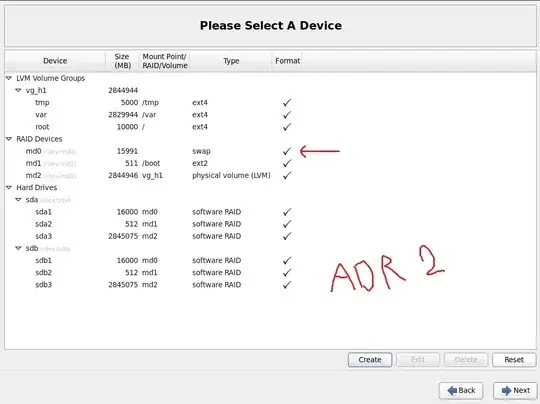
Task: Click the Type column header
Action: [231, 61]
